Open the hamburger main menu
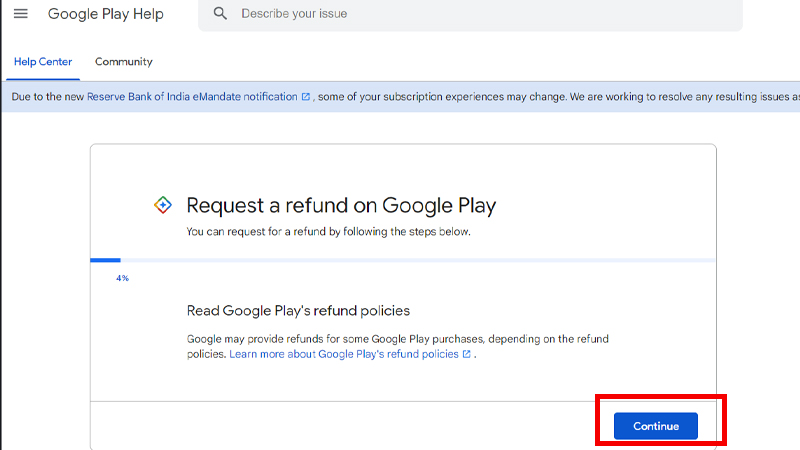800x450 pixels. click(20, 13)
